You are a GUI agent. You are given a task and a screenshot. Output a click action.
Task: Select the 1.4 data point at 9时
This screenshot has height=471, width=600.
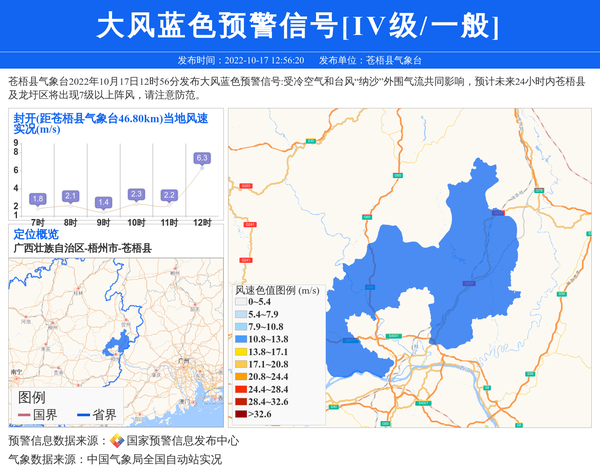pyautogui.click(x=103, y=203)
